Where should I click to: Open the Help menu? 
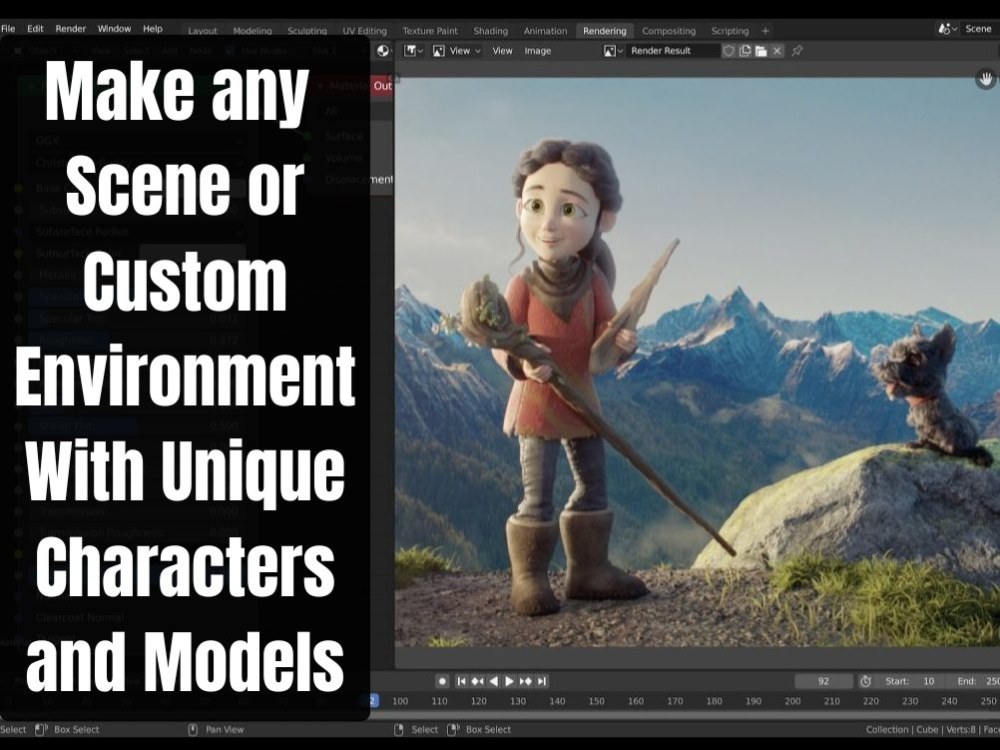tap(152, 29)
